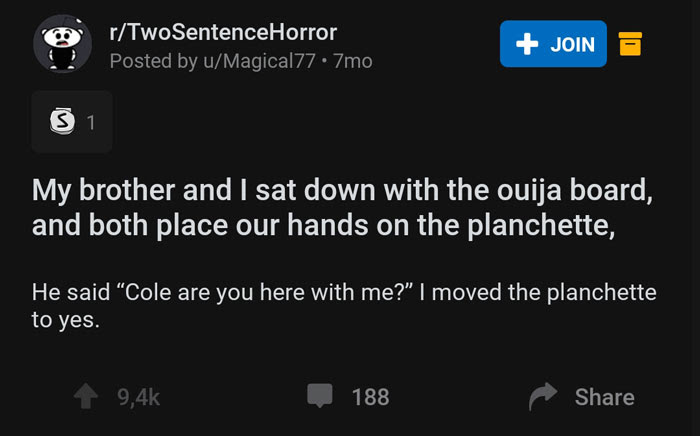700x436 pixels.
Task: Join the subreddit with the JOIN button
Action: (553, 44)
